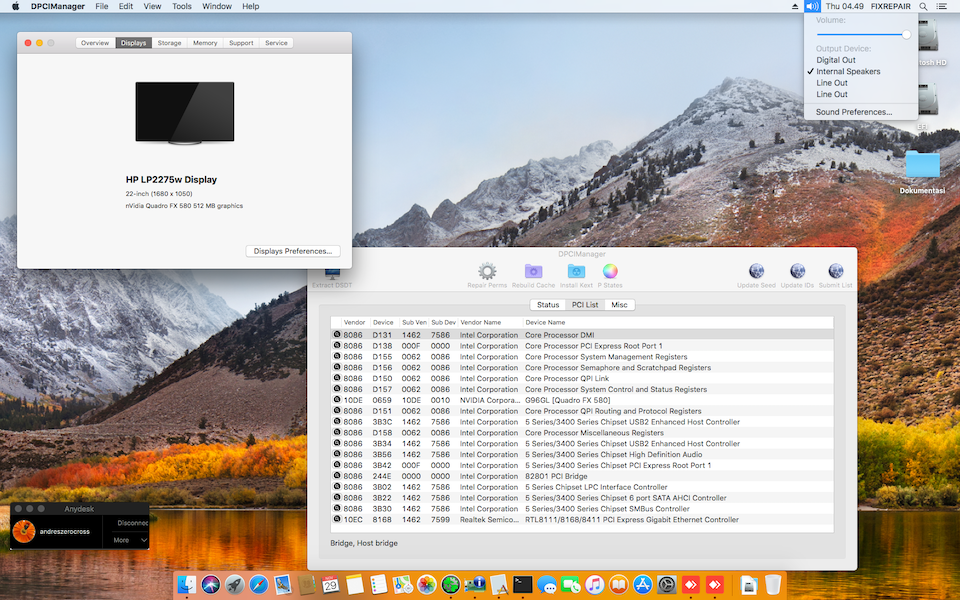Image resolution: width=960 pixels, height=600 pixels.
Task: Switch to the Status tab
Action: [x=548, y=305]
